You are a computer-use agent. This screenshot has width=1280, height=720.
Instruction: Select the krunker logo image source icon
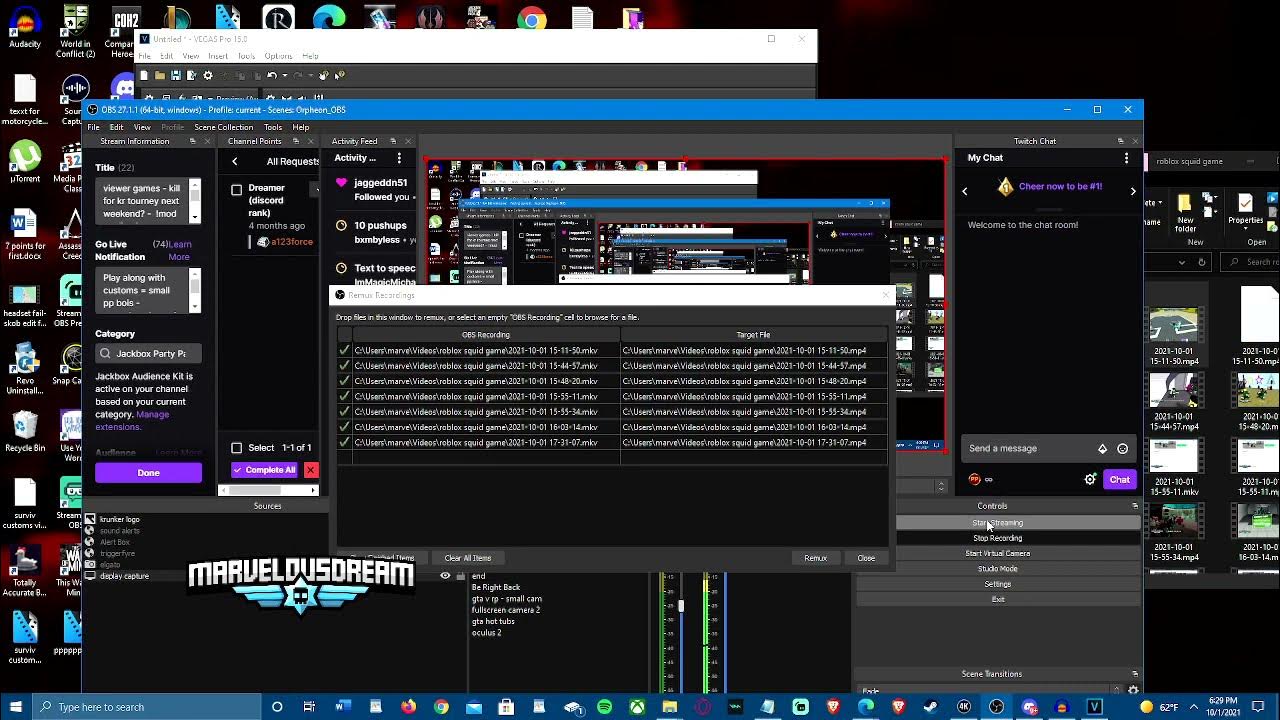90,519
